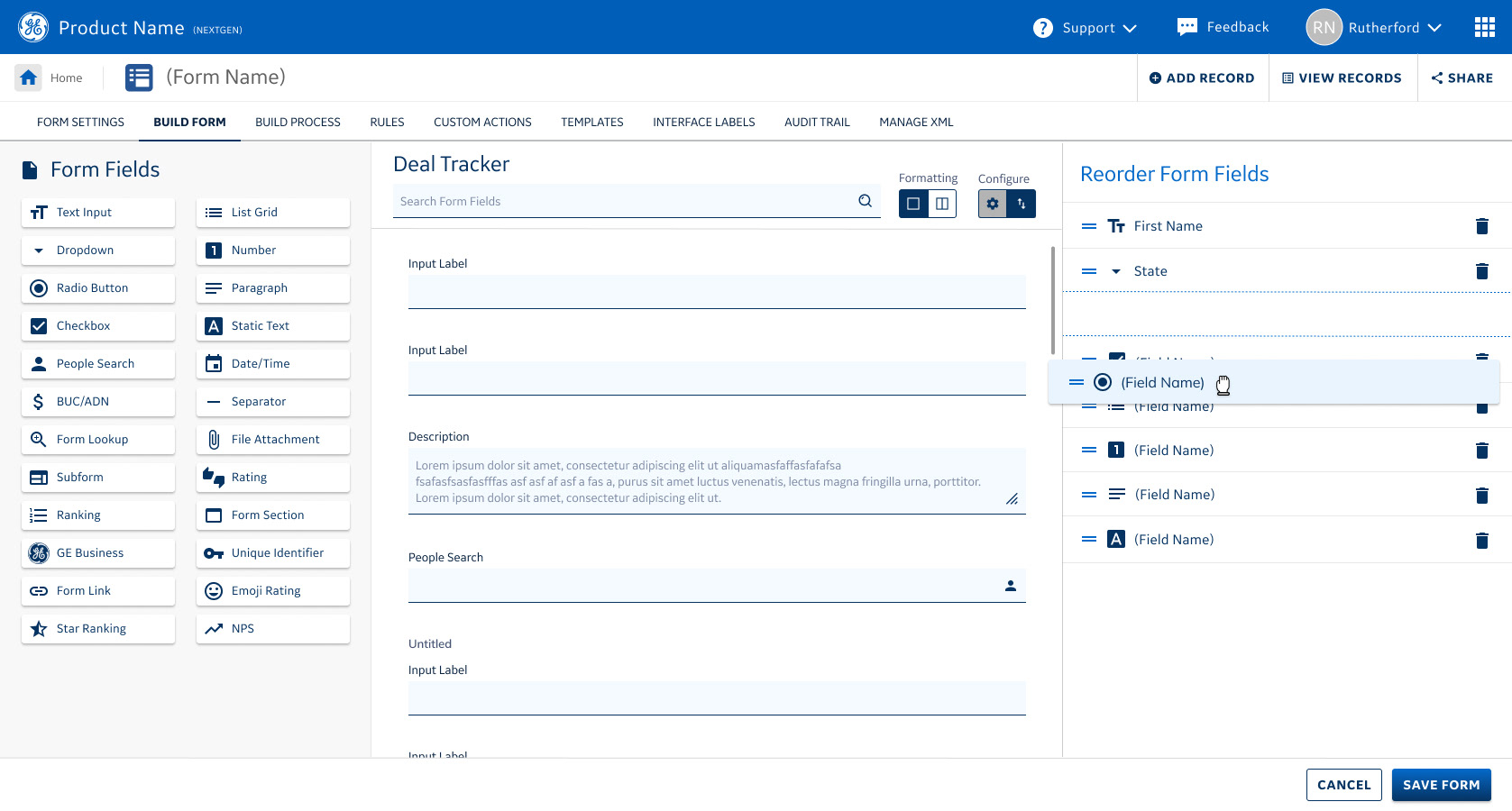1512x811 pixels.
Task: Open the apps grid launcher
Action: click(x=1484, y=27)
